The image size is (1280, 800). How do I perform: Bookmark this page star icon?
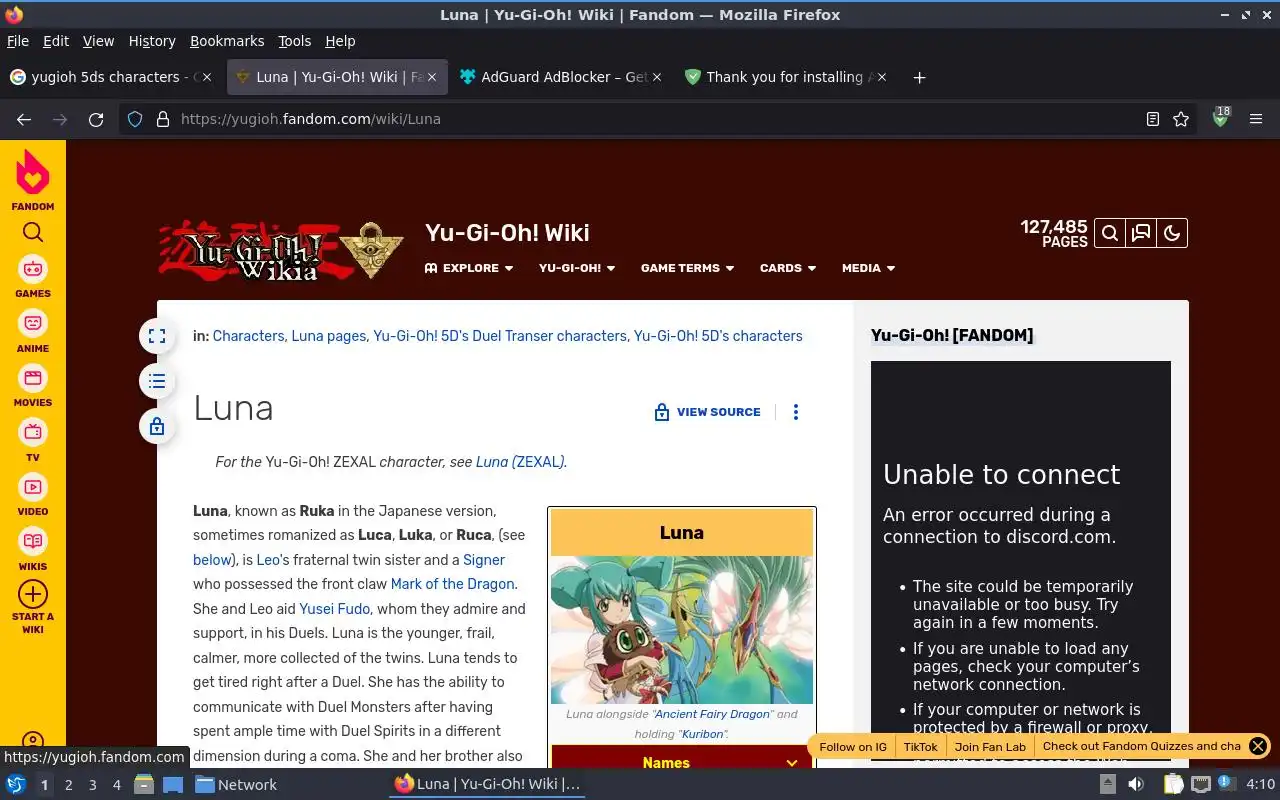tap(1181, 119)
